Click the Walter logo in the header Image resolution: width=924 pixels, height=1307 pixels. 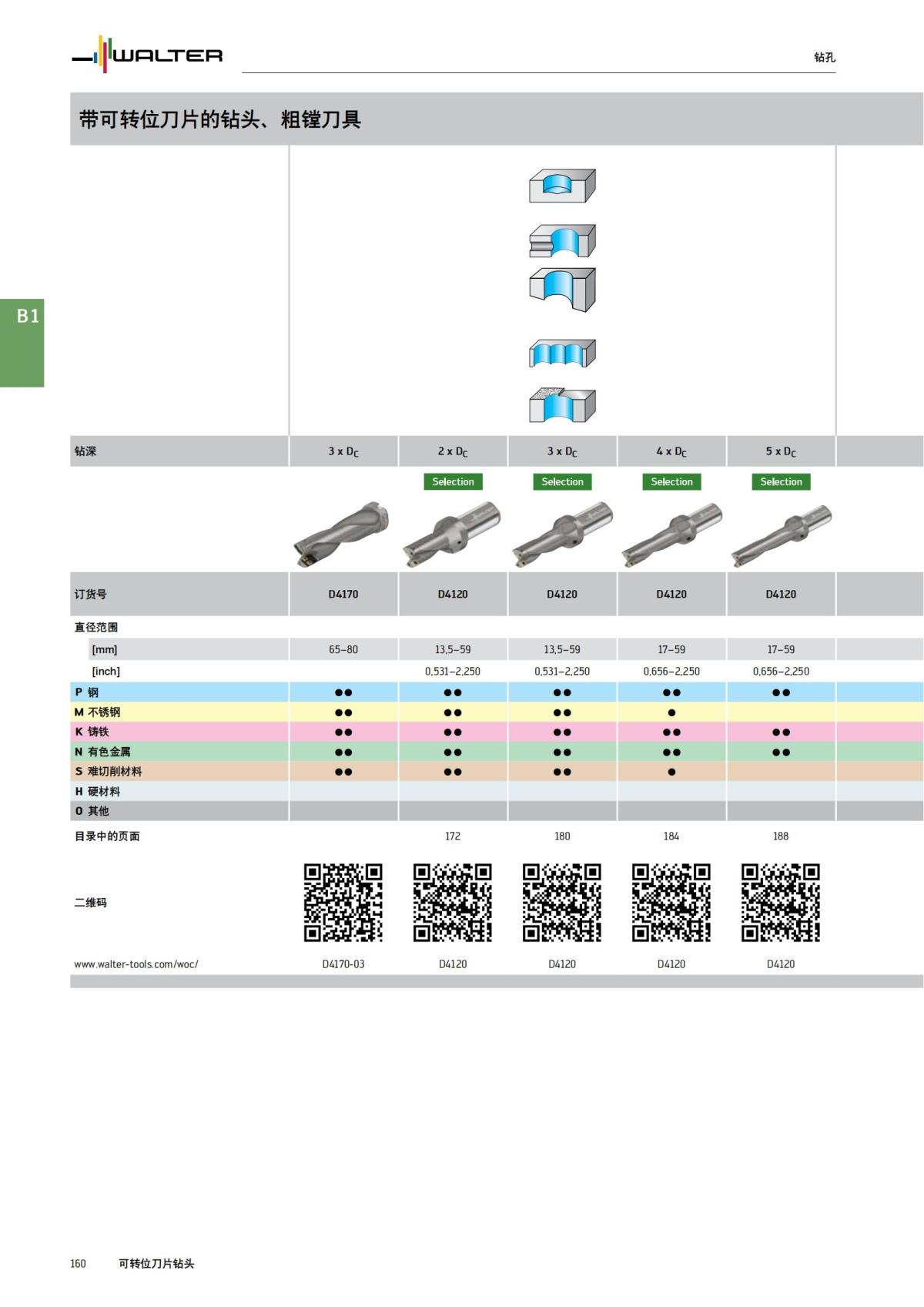click(x=147, y=55)
